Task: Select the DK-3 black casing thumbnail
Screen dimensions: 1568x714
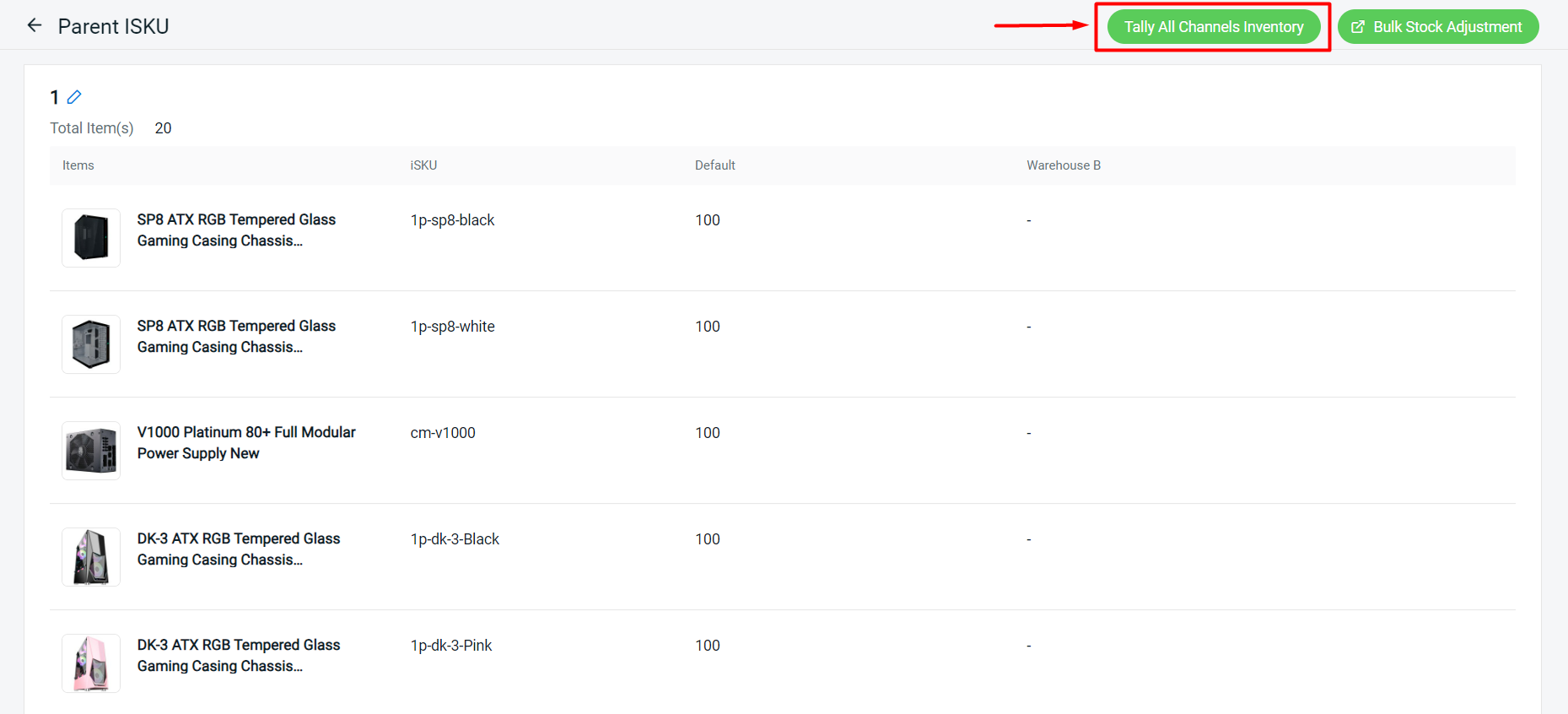Action: pyautogui.click(x=91, y=557)
